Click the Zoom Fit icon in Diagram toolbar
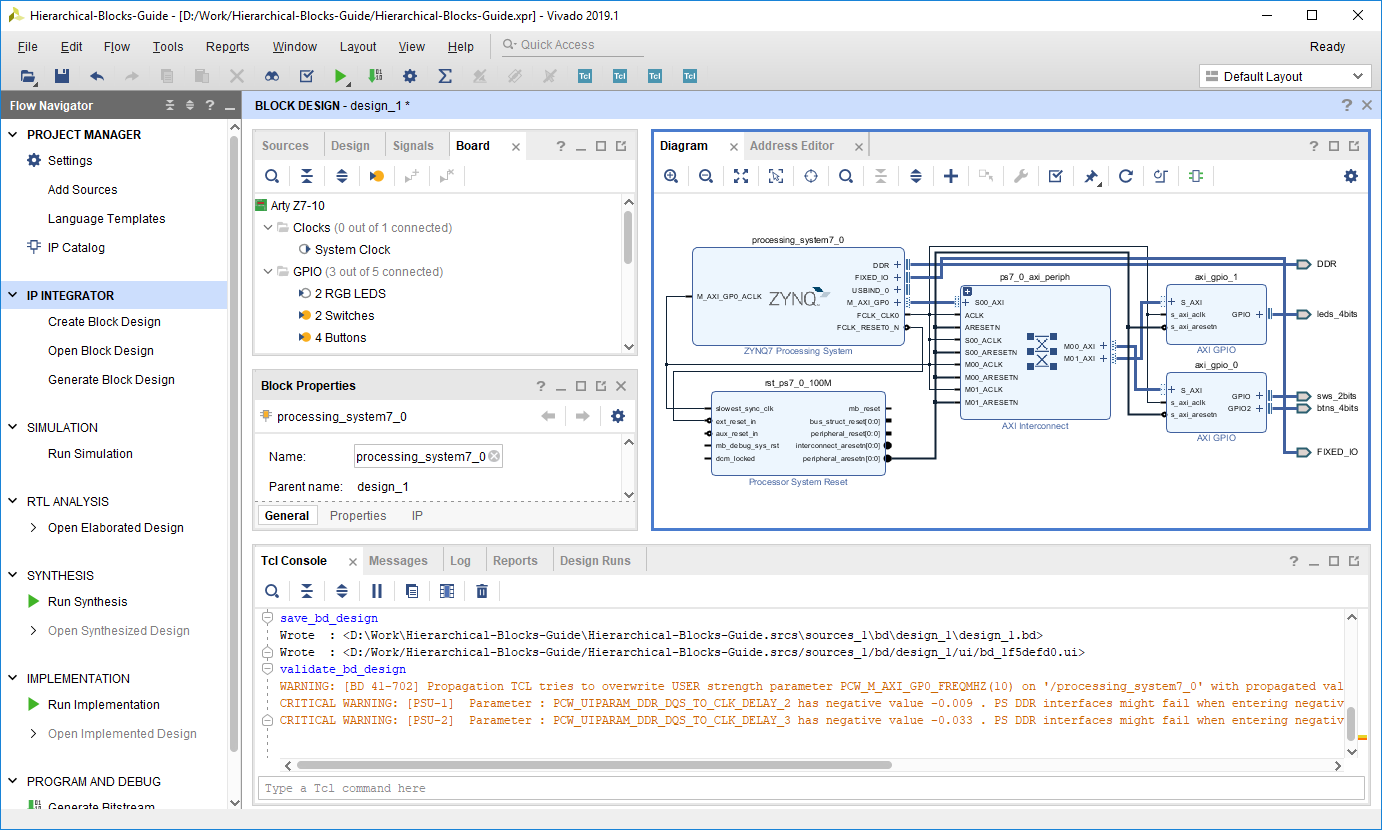Screen dimensions: 1382x830 741,176
